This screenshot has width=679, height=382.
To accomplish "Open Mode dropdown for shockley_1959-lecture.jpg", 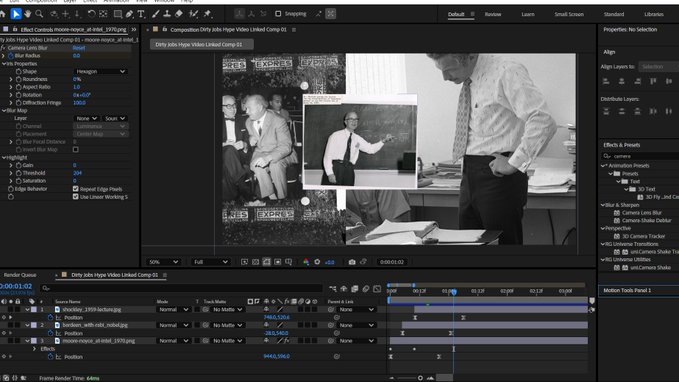I will (173, 310).
